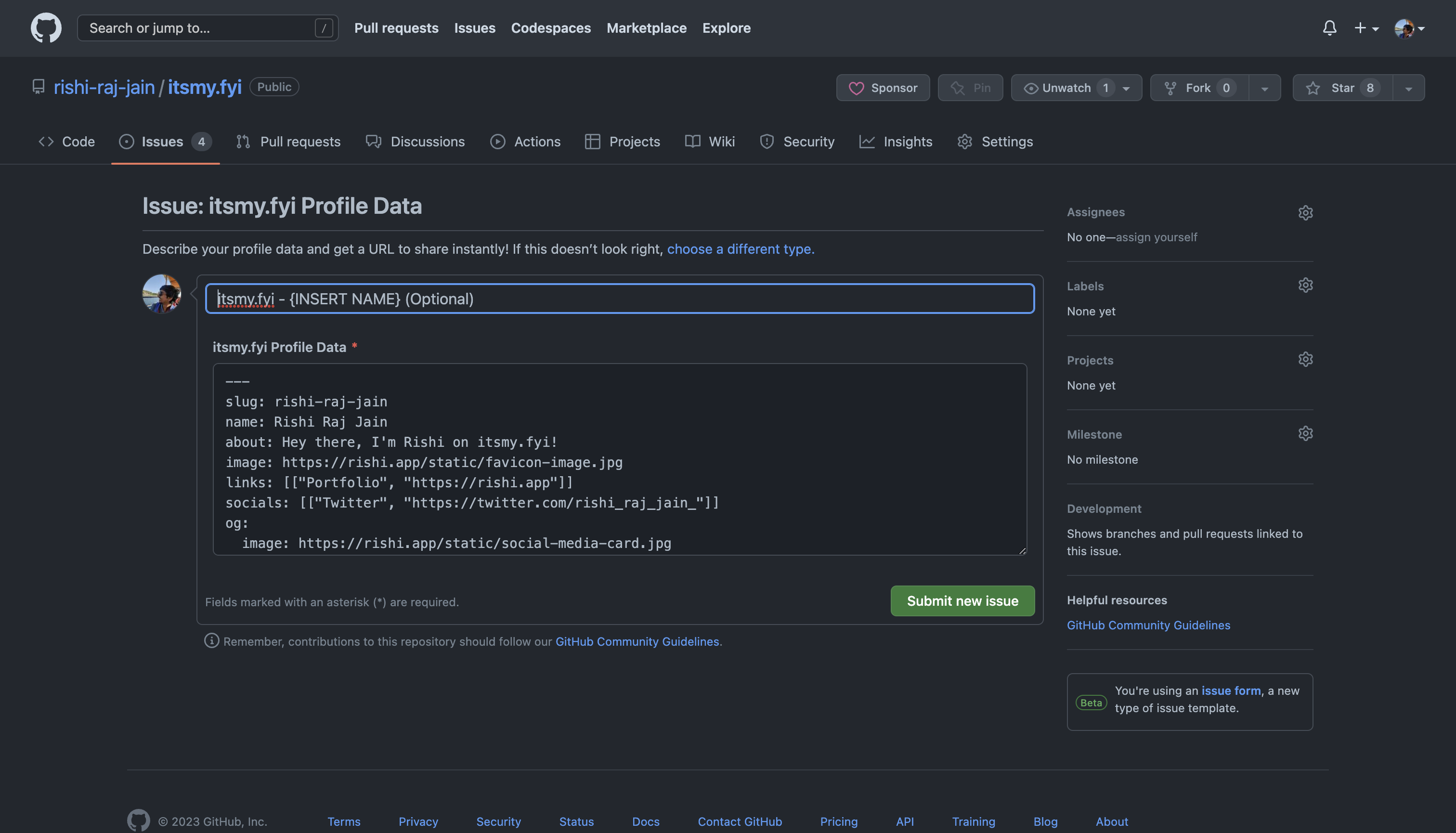Open the notifications bell
The image size is (1456, 833).
click(1329, 27)
